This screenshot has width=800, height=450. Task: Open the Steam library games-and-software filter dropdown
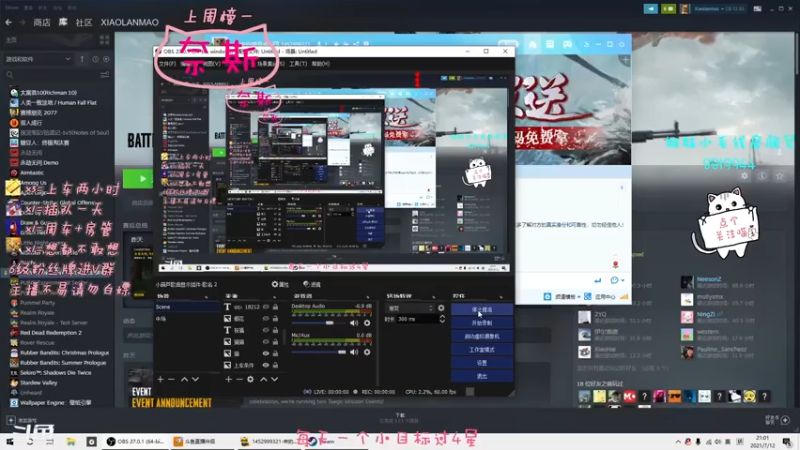click(38, 59)
